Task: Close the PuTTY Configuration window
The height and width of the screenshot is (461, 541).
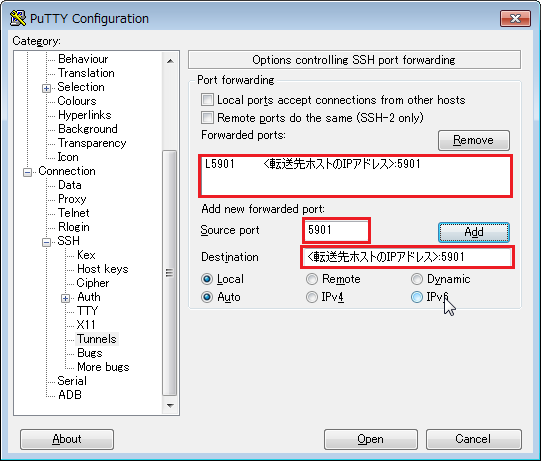Action: pos(515,18)
